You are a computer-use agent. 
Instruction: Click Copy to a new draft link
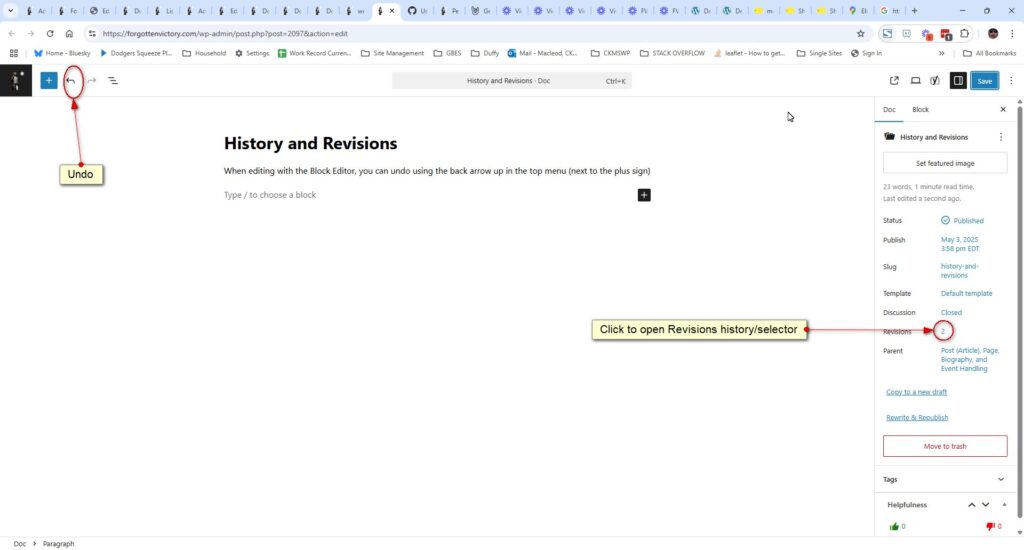coord(916,392)
